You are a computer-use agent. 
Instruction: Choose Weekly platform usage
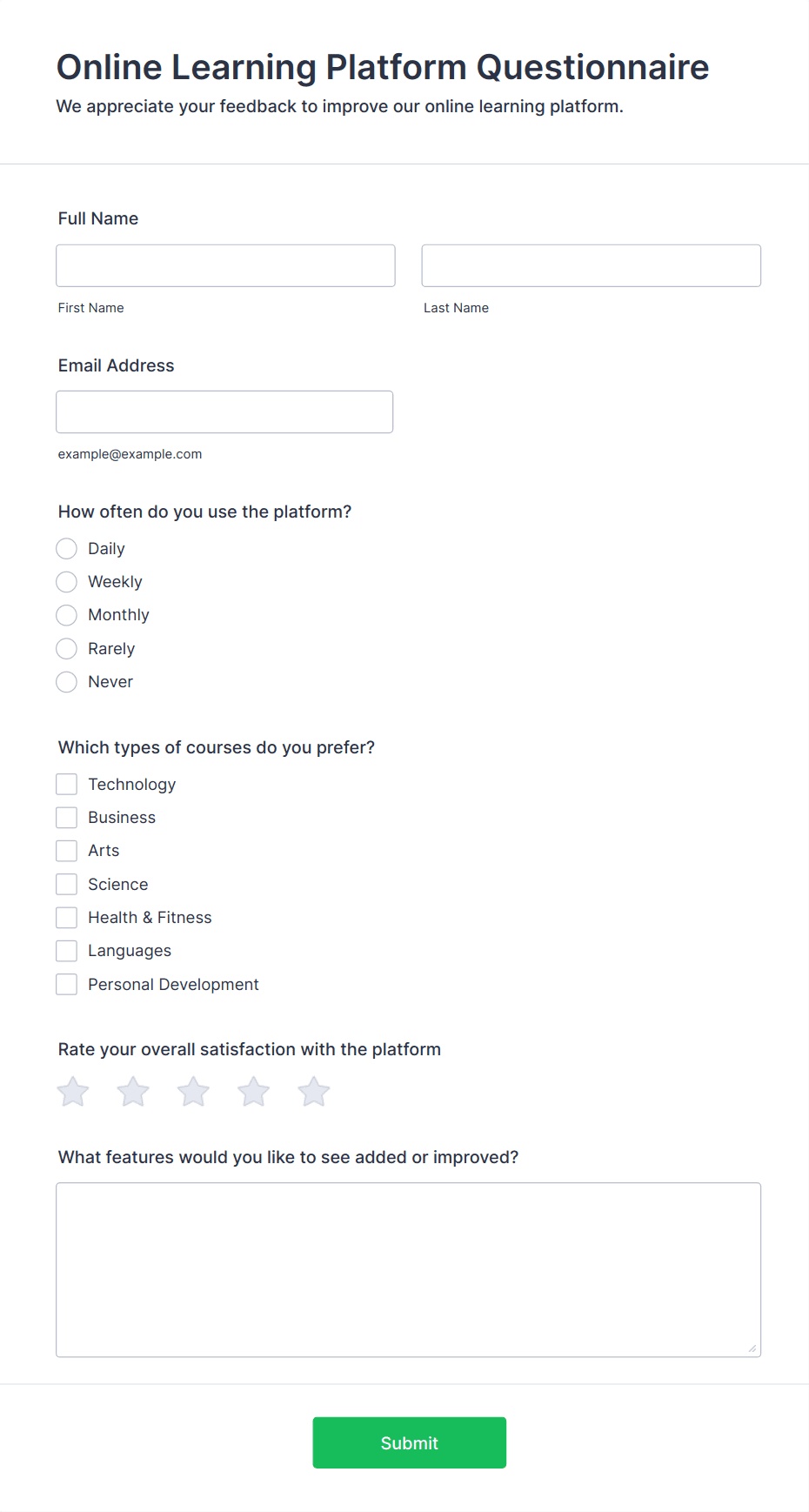[x=66, y=581]
